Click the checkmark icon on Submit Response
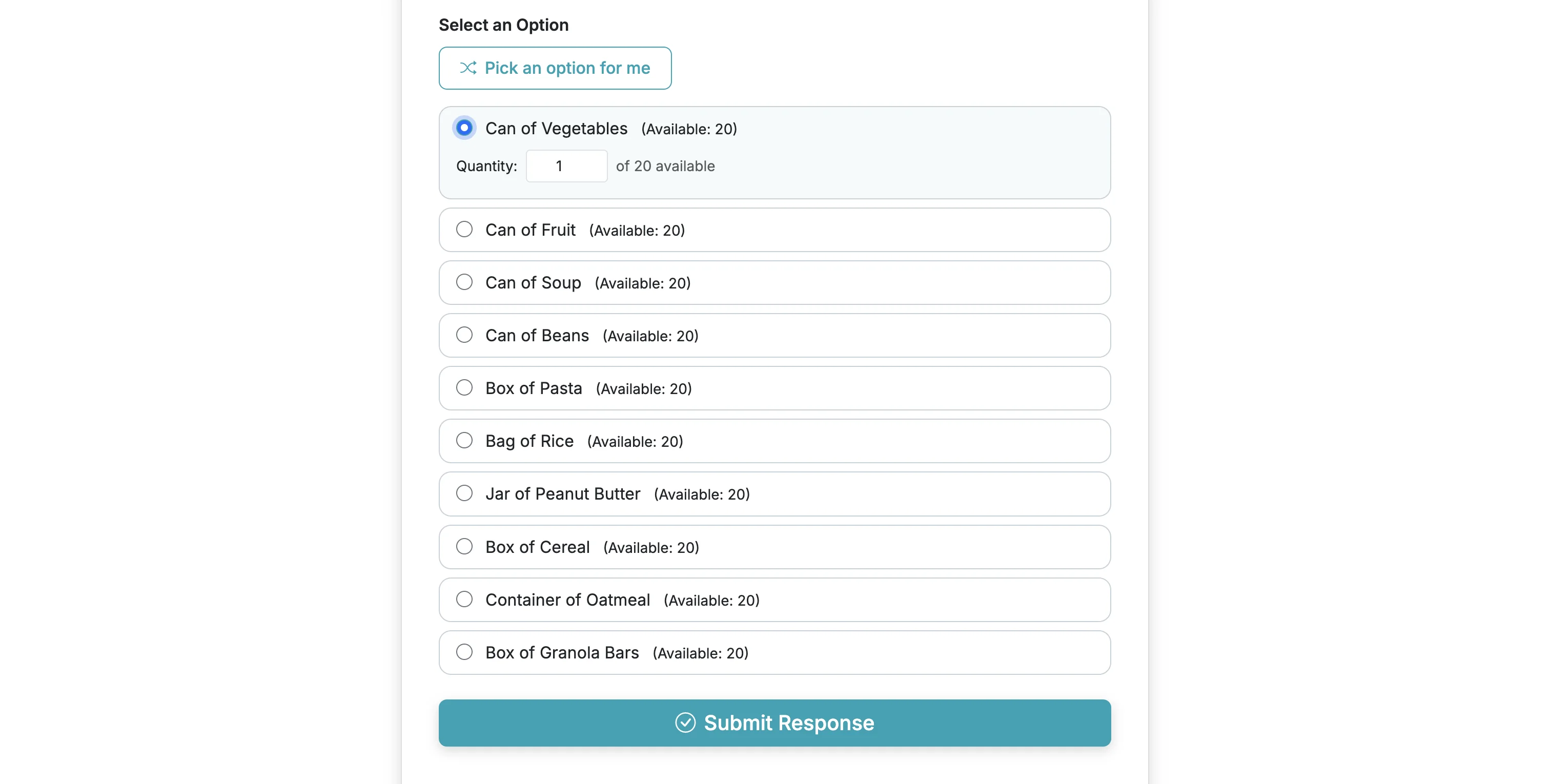1550x784 pixels. click(x=685, y=722)
